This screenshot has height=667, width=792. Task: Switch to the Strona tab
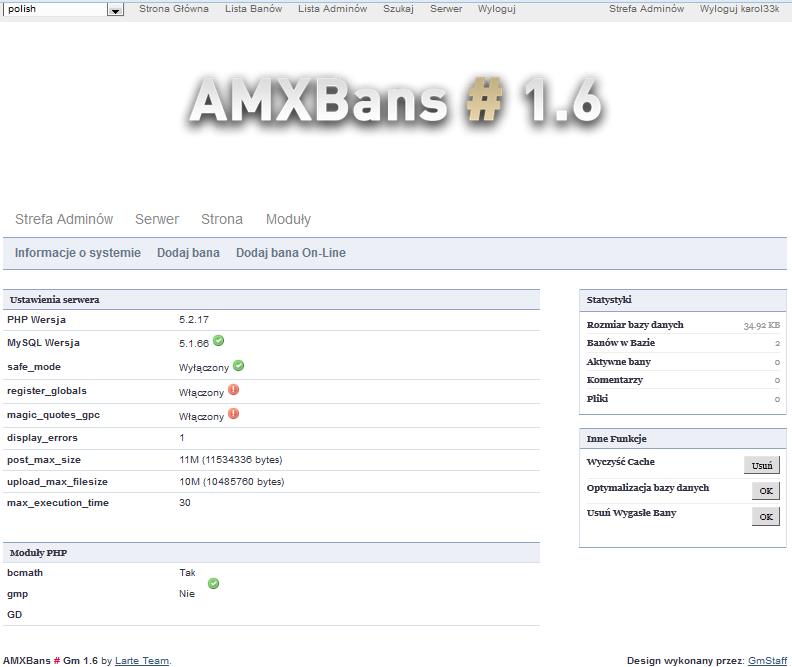[x=222, y=219]
